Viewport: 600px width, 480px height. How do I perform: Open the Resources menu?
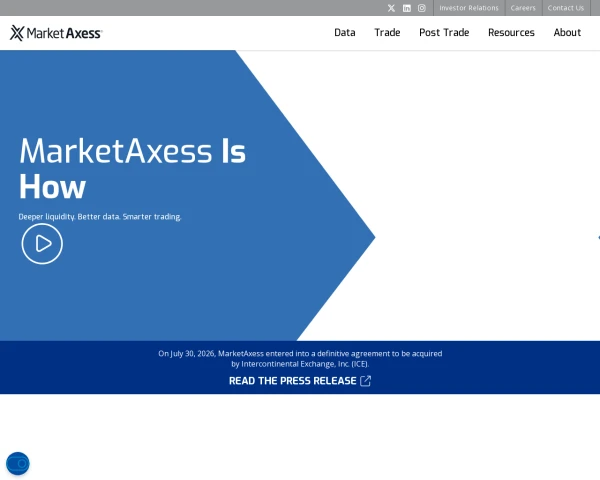click(511, 33)
